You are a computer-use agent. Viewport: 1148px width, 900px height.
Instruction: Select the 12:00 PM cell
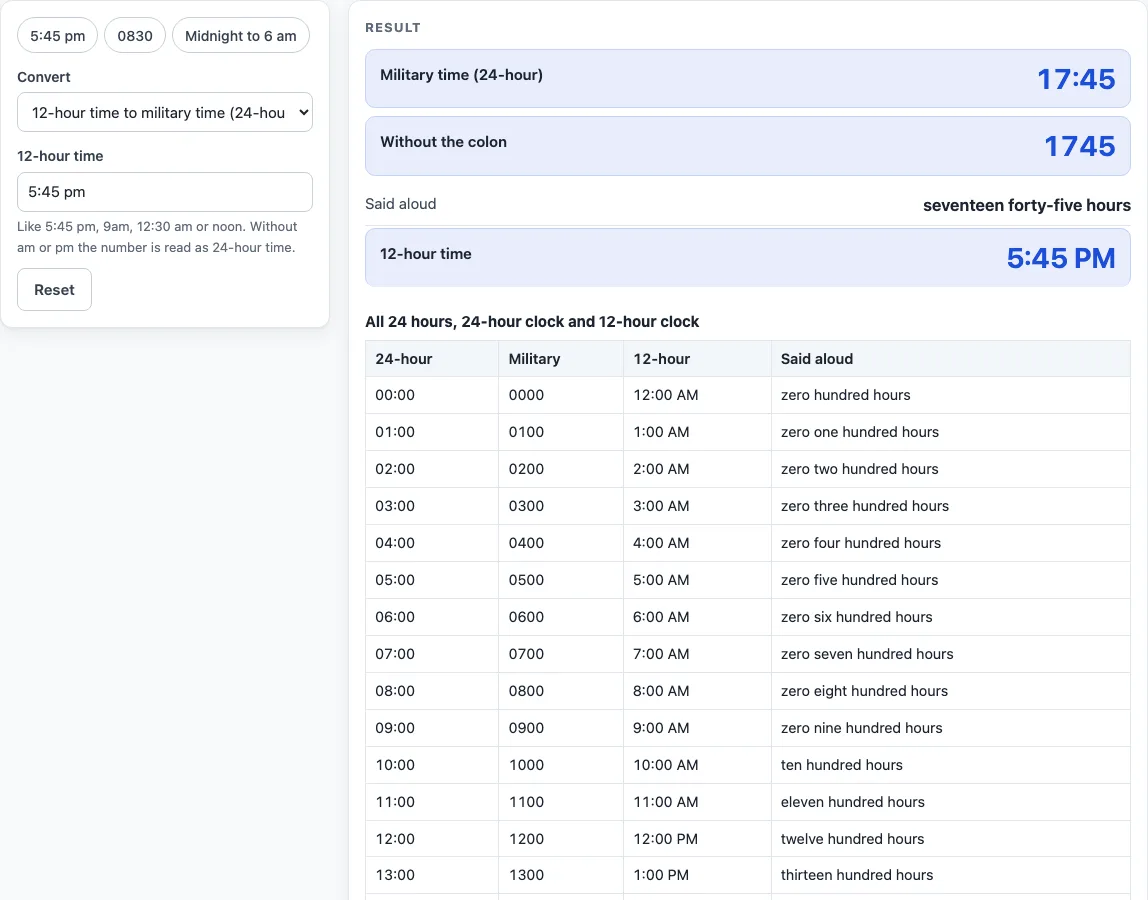click(697, 839)
